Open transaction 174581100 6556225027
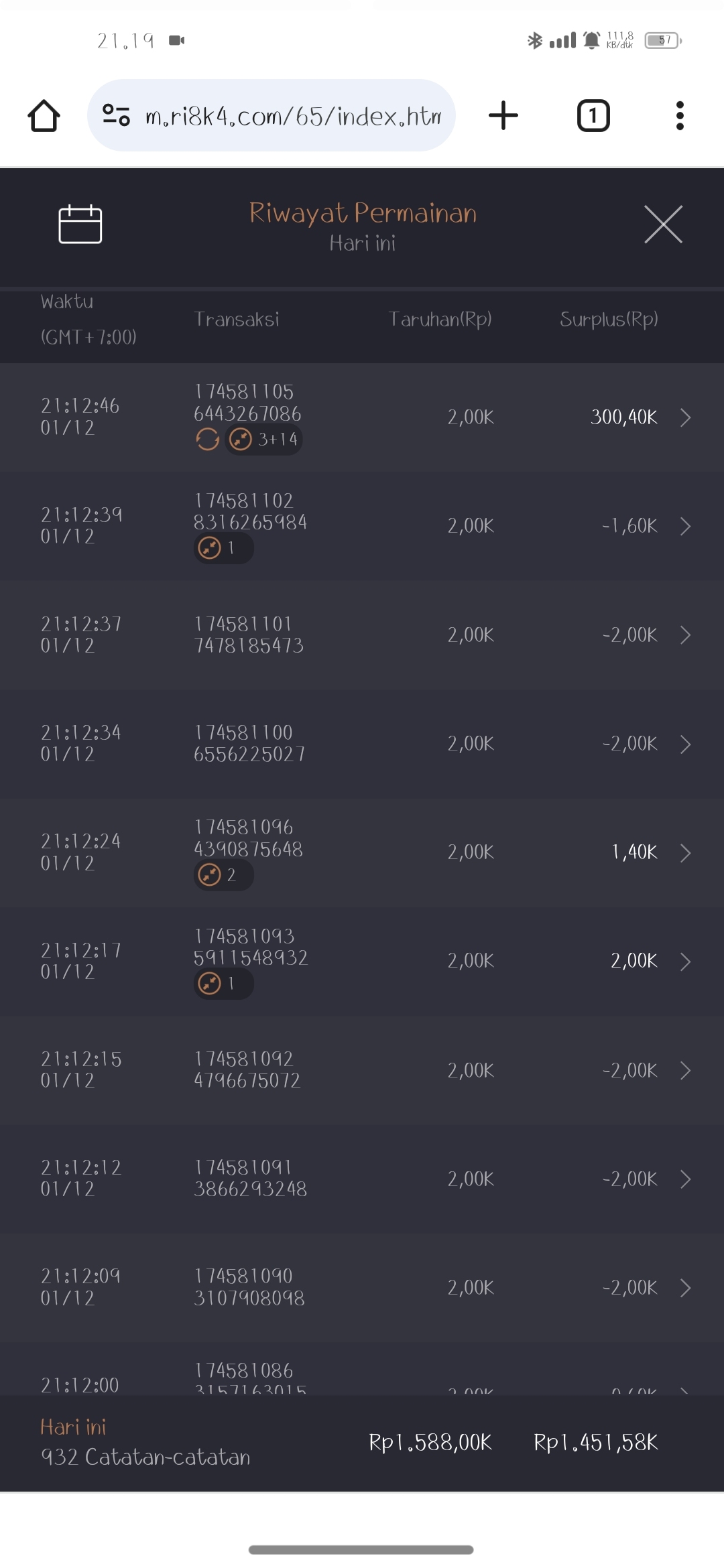 pyautogui.click(x=249, y=743)
